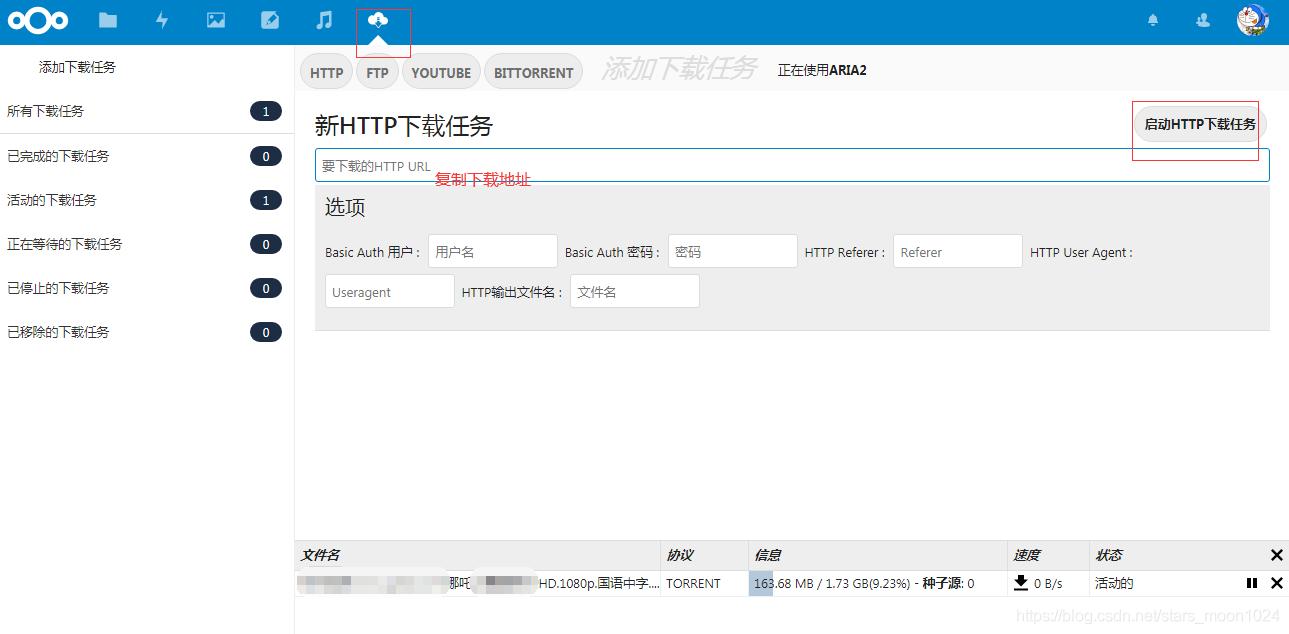Close the download list panel
Screen dimensions: 1289x634
click(1277, 555)
